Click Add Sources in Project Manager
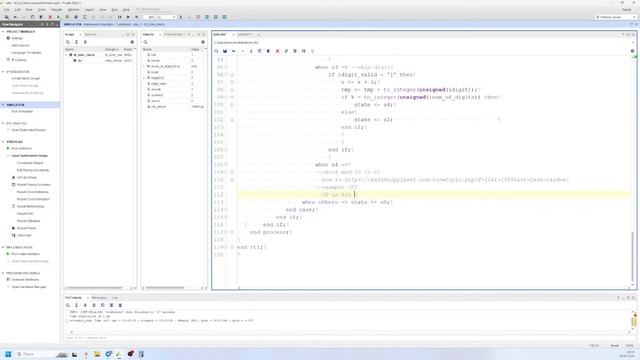The width and height of the screenshot is (640, 360). [20, 45]
